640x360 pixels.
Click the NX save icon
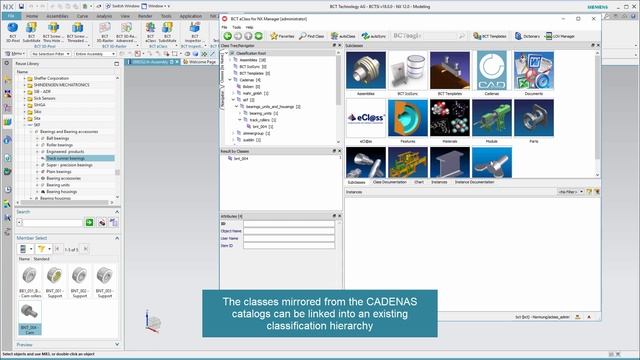[x=21, y=6]
